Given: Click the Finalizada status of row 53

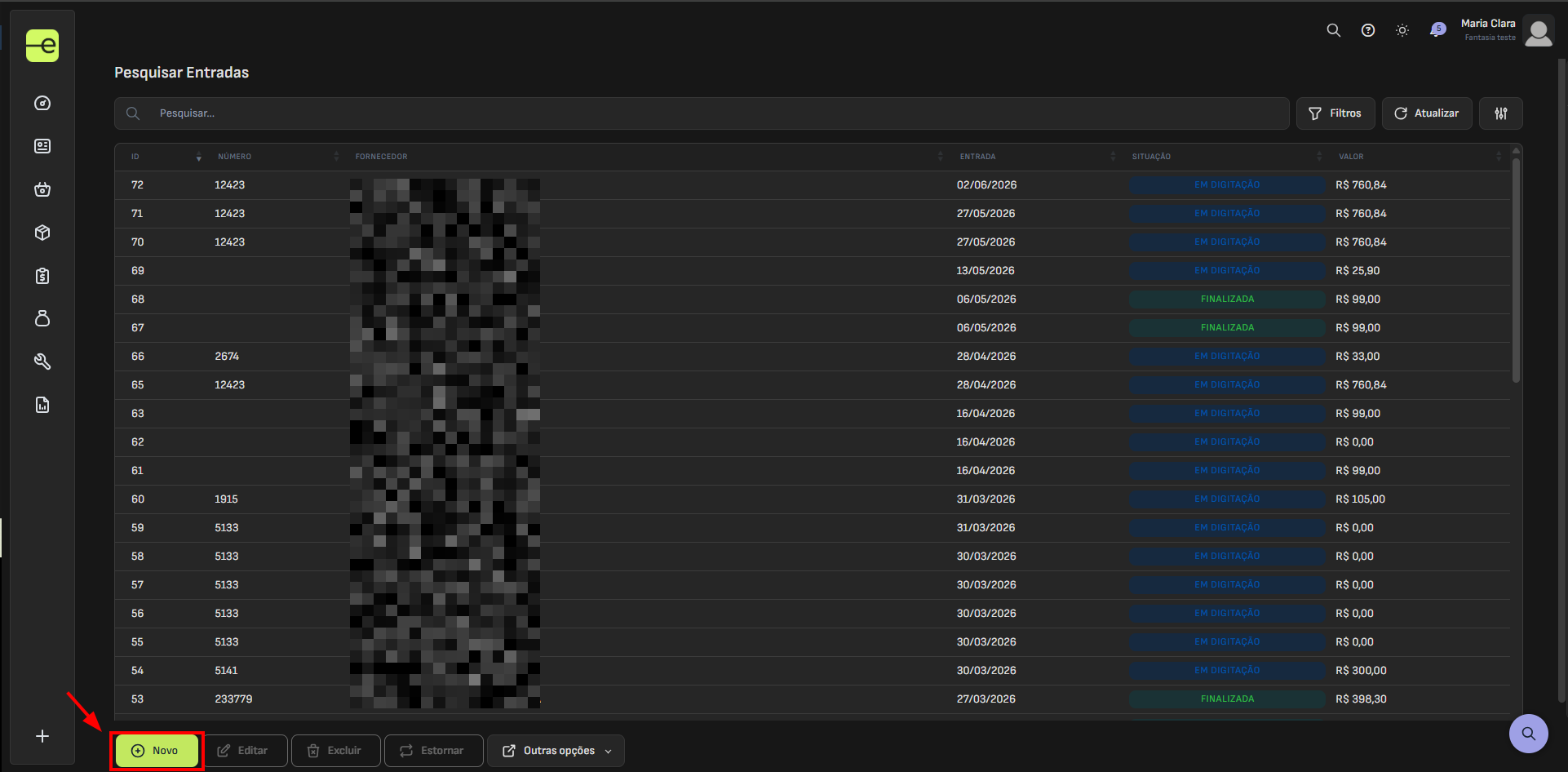Looking at the screenshot, I should coord(1227,699).
